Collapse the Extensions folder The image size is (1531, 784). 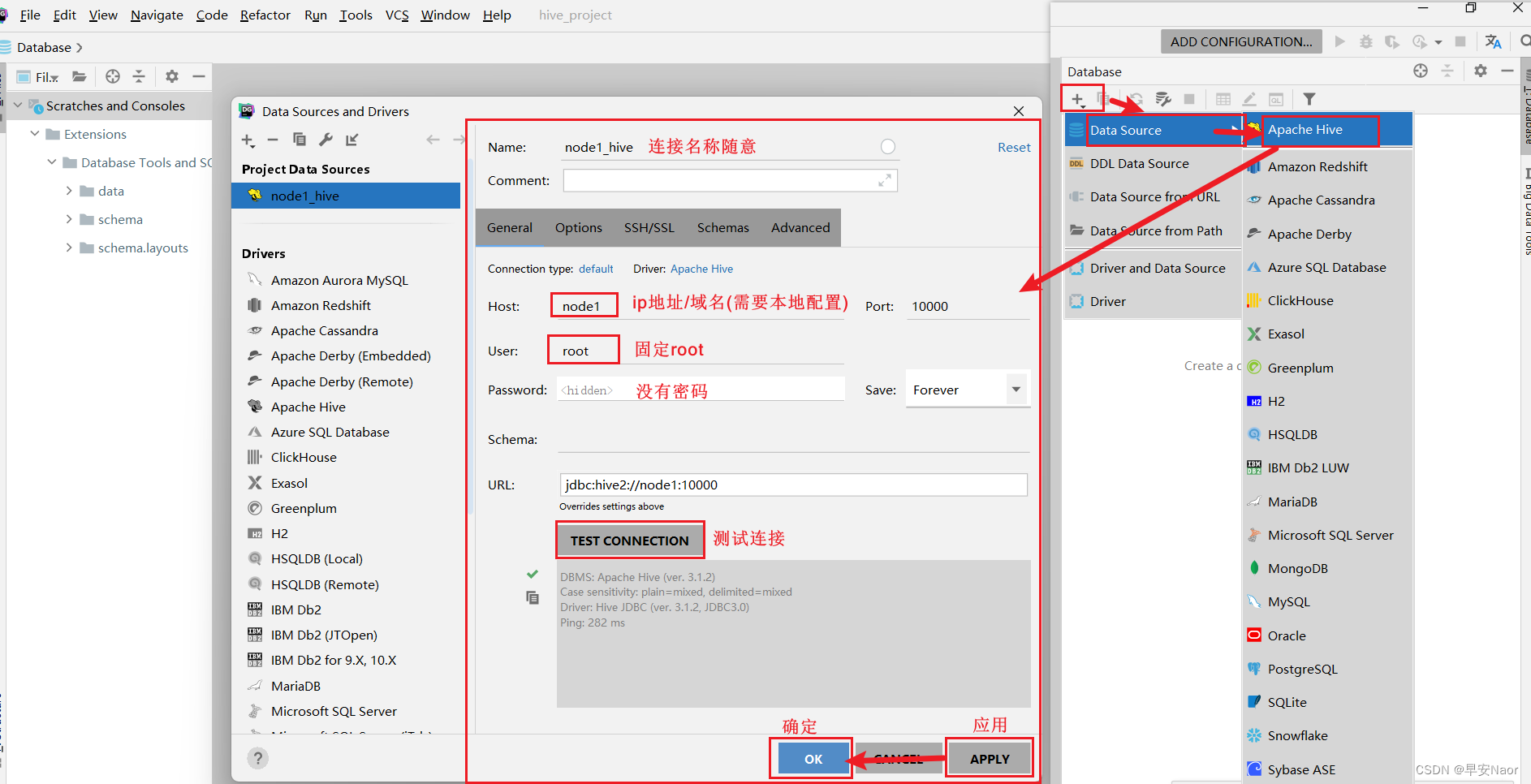(x=35, y=134)
